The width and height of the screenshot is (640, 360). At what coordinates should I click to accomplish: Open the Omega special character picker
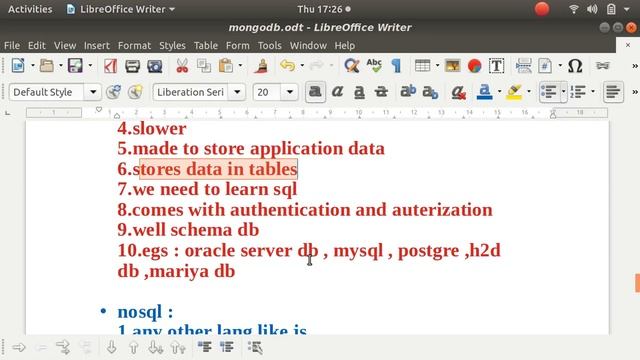coord(575,66)
